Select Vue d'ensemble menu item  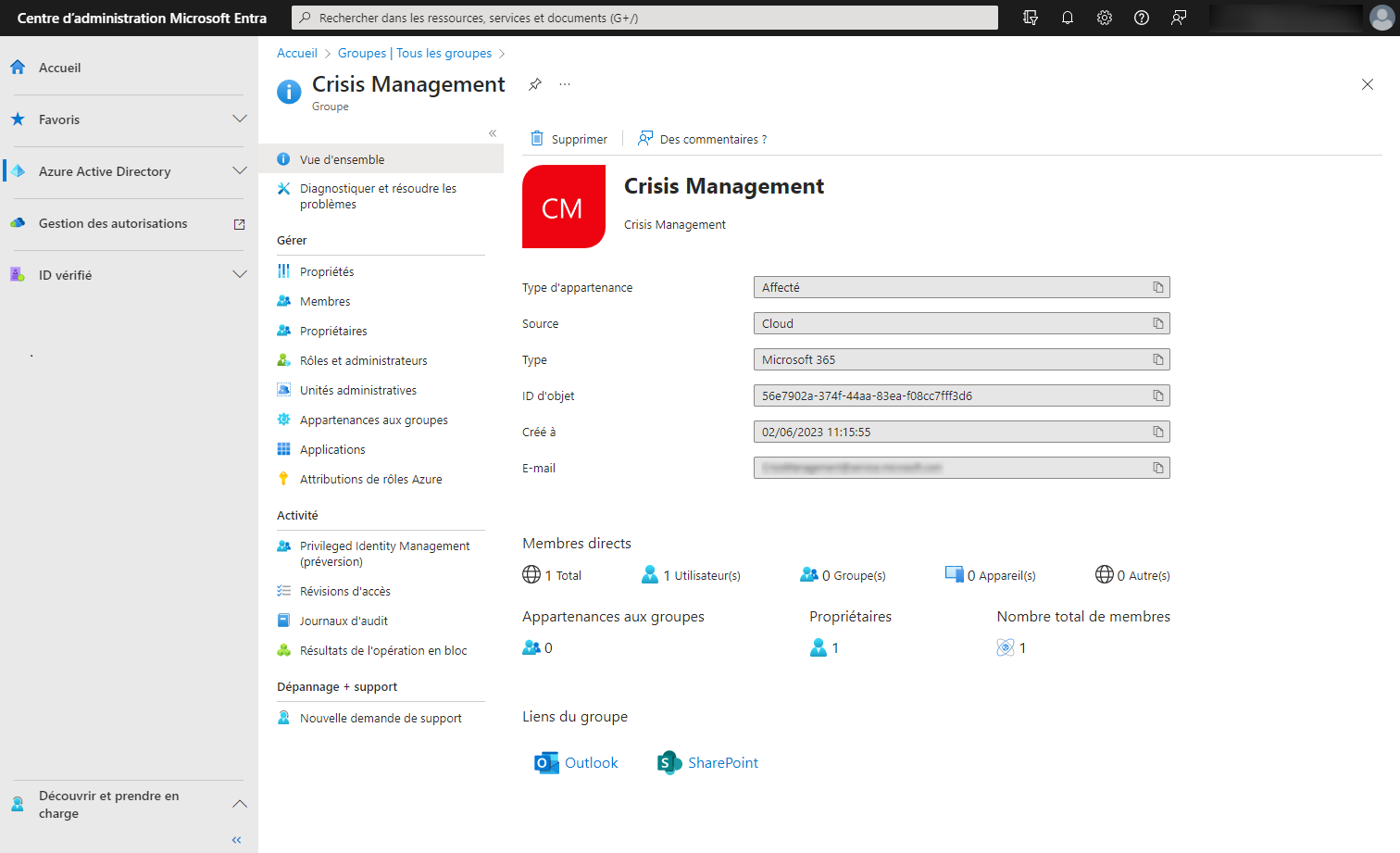coord(381,159)
